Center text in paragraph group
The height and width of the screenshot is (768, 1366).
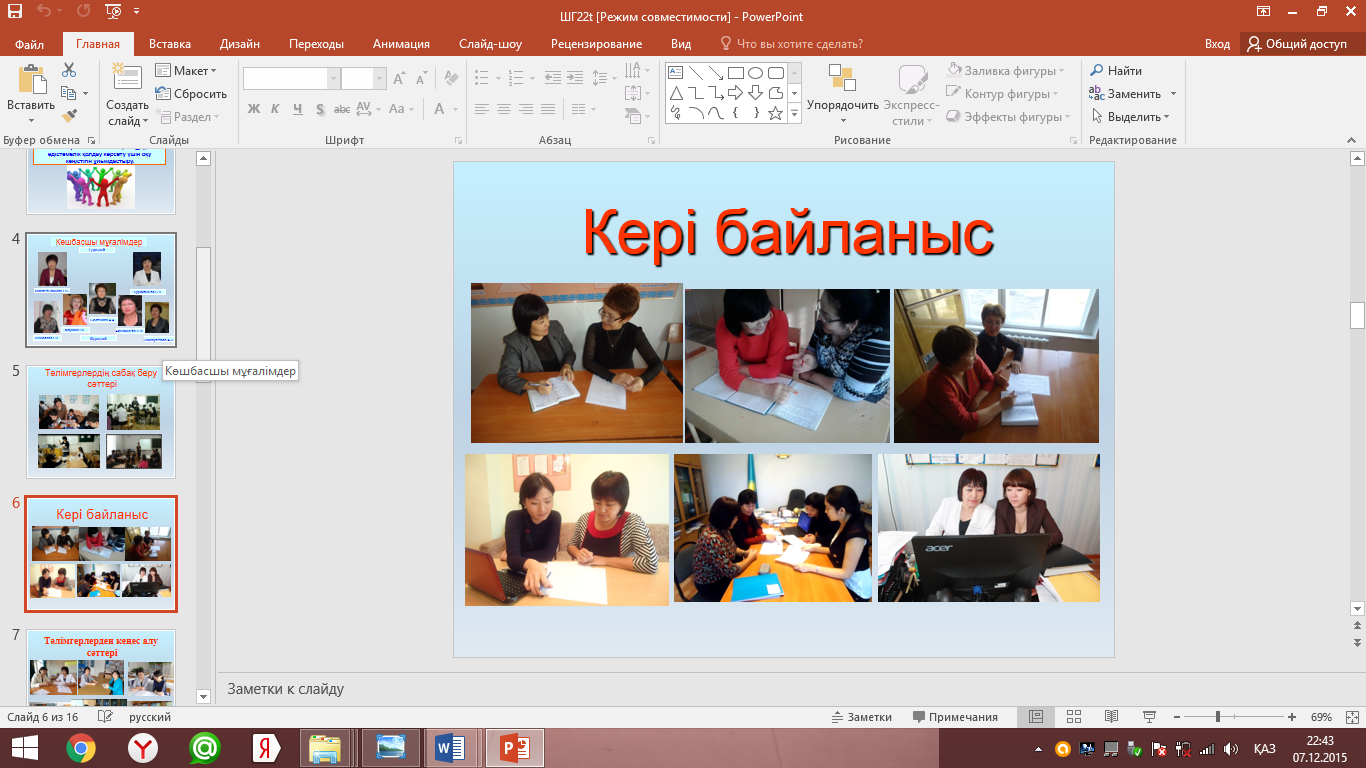[504, 109]
